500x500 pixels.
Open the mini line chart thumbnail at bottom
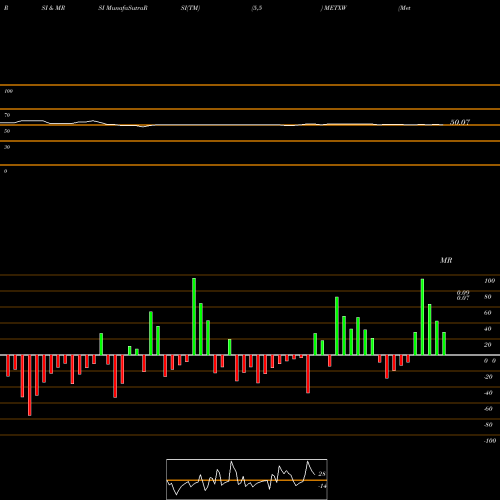point(247,479)
